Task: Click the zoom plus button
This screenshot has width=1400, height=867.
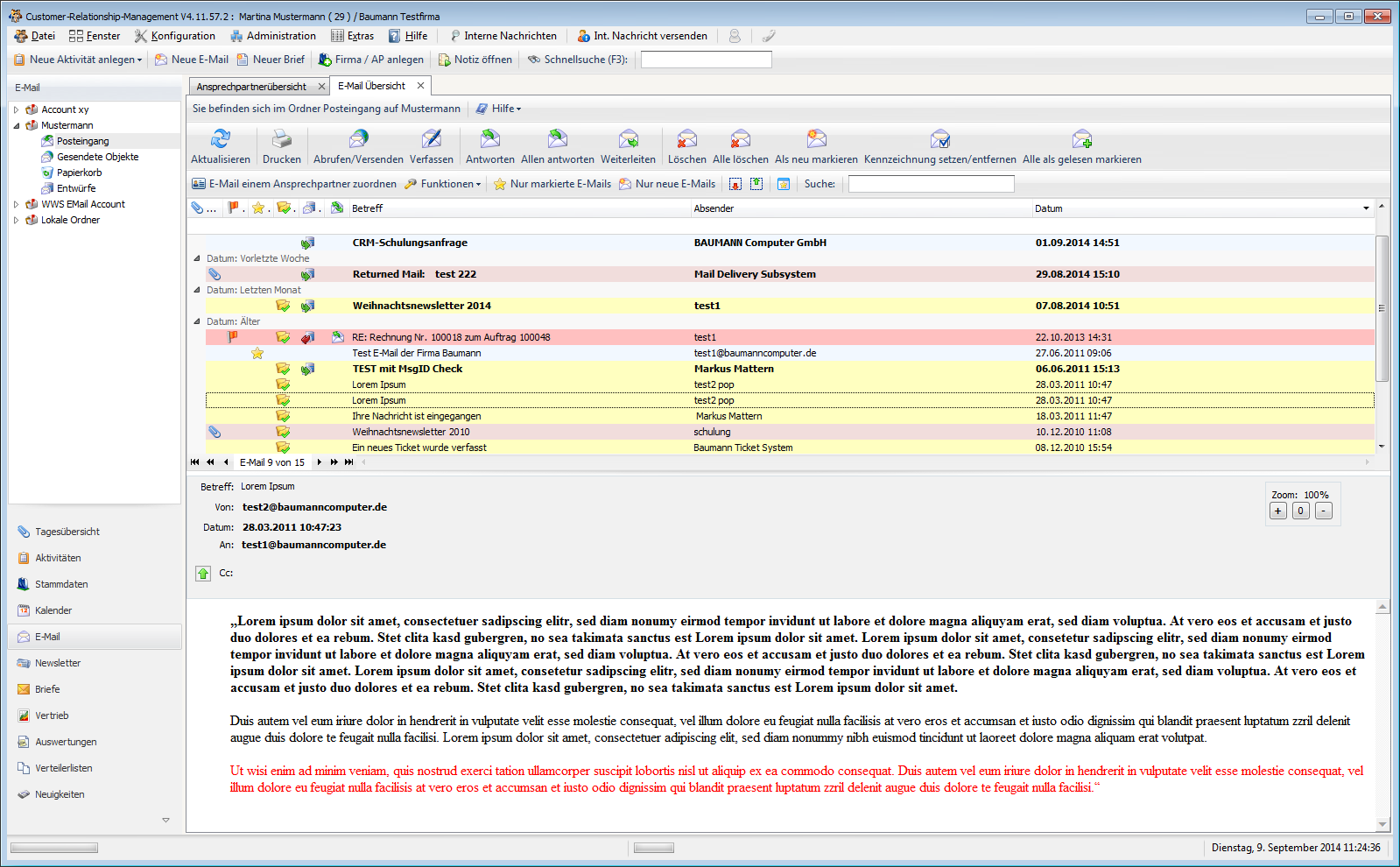Action: 1278,511
